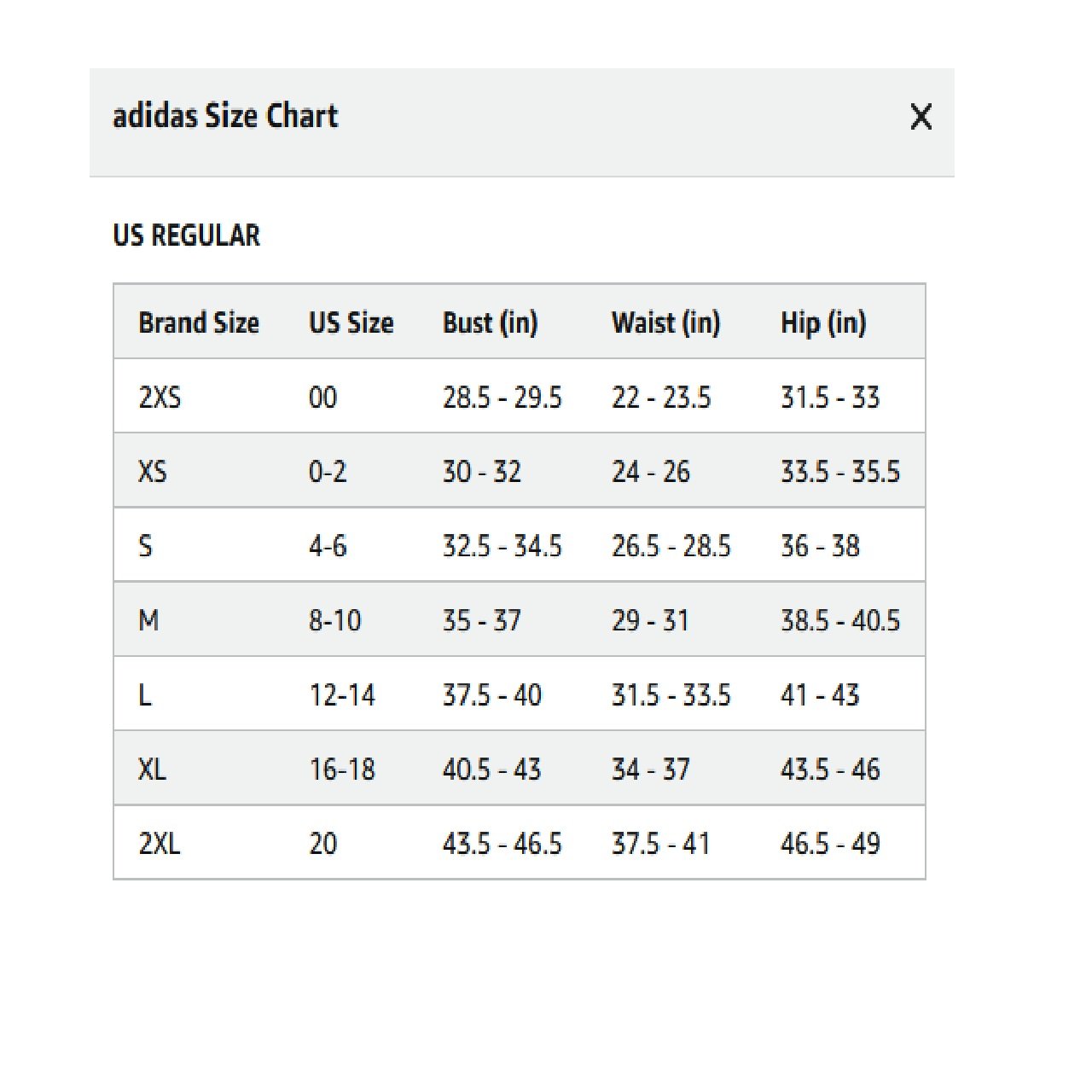Click the Bust (in) column header
This screenshot has height=1092, width=1092.
click(491, 322)
